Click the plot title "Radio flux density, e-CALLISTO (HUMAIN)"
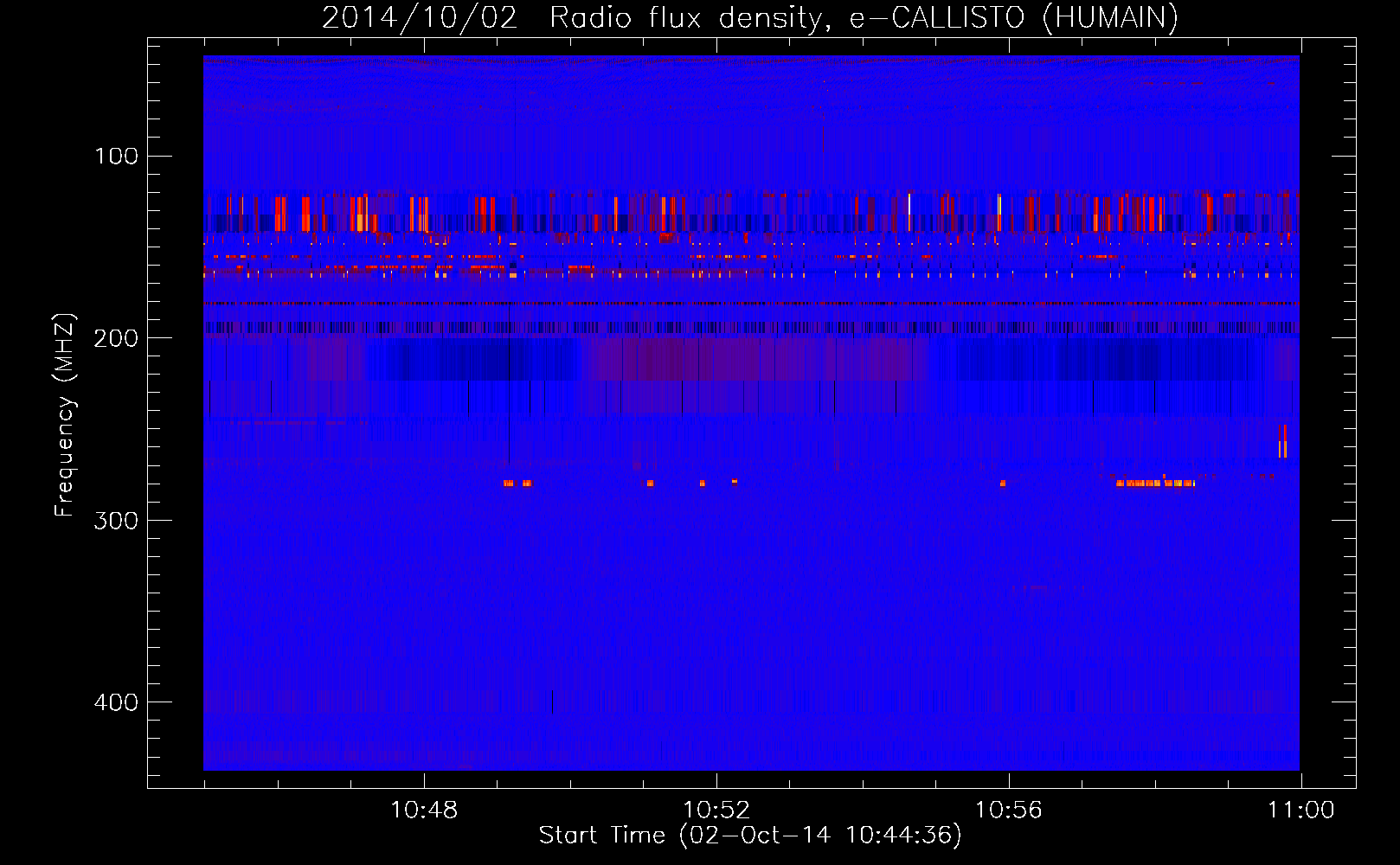The height and width of the screenshot is (865, 1400). 863,17
